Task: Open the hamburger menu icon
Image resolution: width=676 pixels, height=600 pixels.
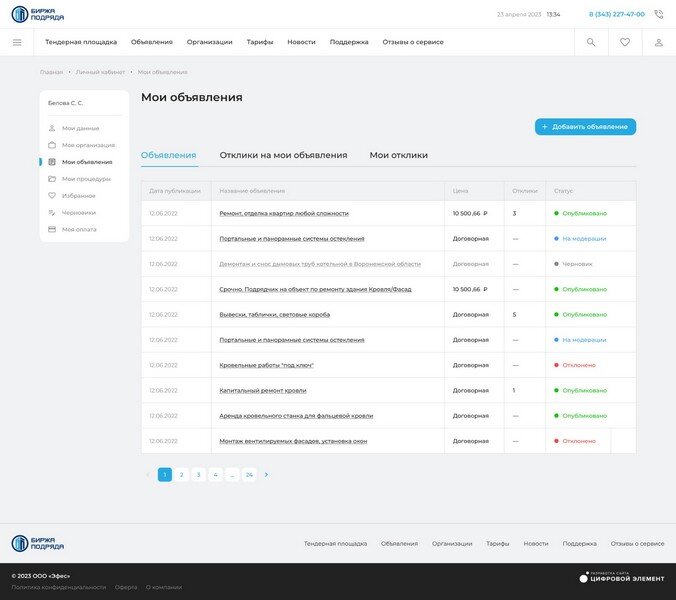Action: [x=17, y=42]
